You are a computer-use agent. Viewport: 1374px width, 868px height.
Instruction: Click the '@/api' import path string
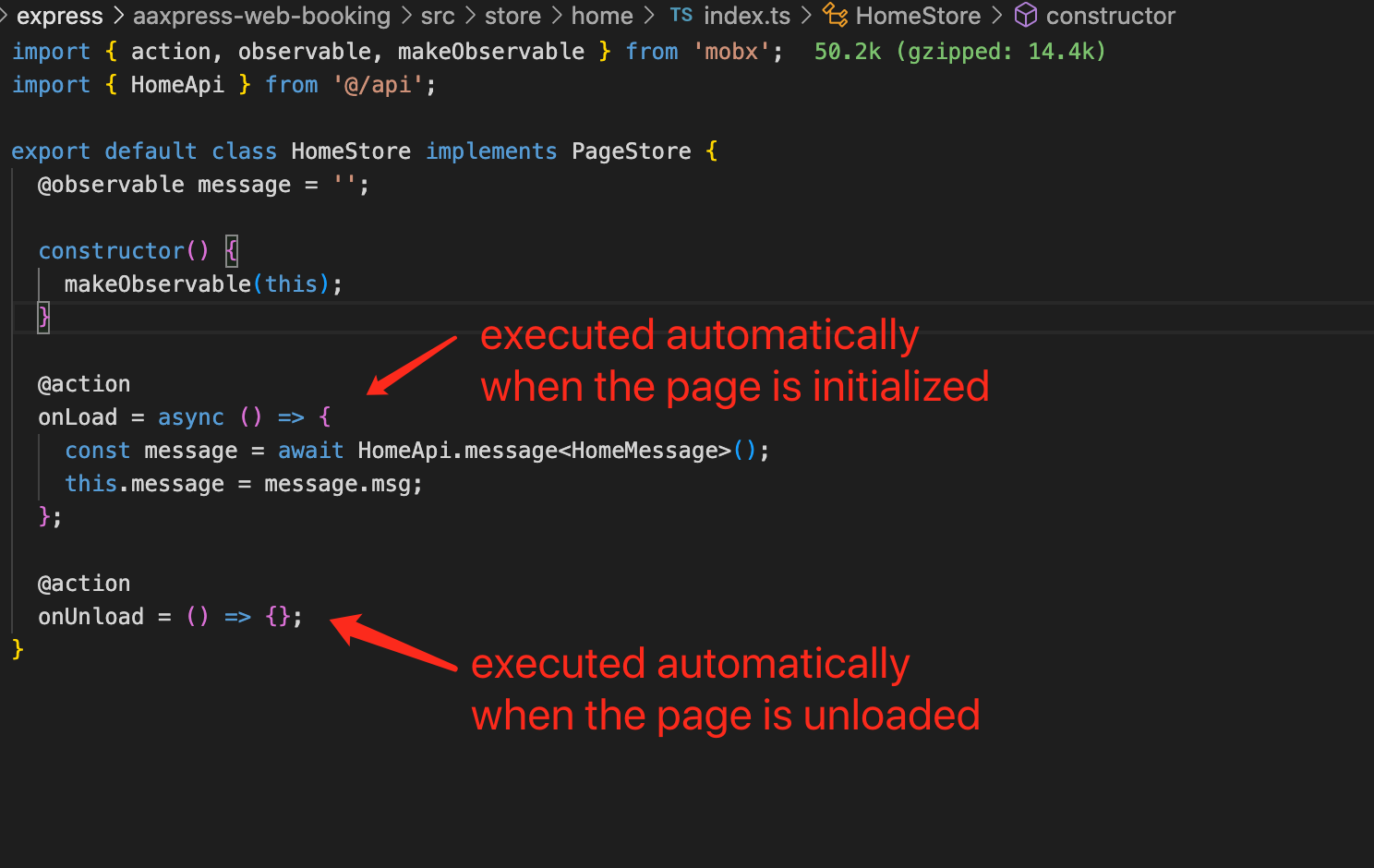tap(378, 85)
